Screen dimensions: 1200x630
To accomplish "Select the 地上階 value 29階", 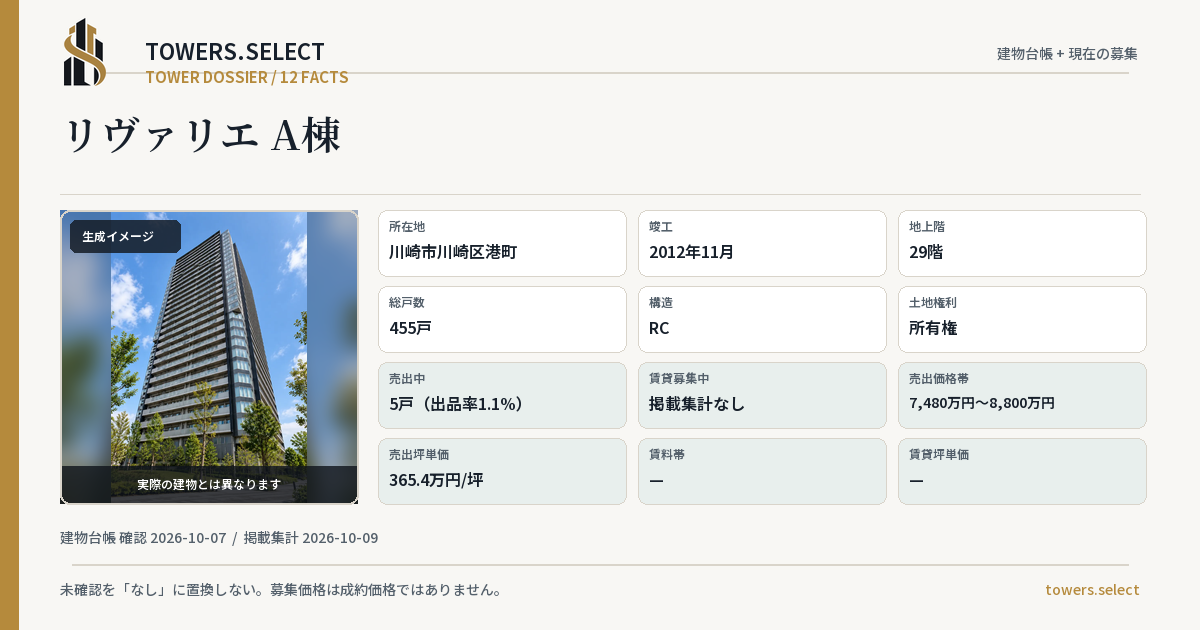I will 926,252.
